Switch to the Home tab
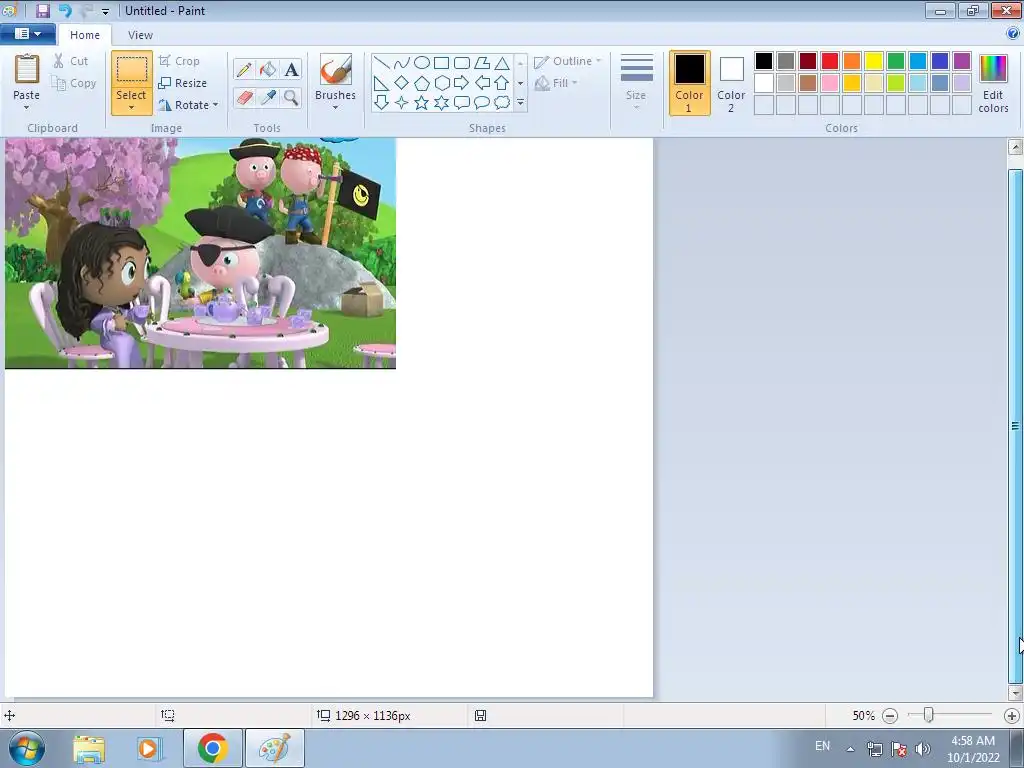 pyautogui.click(x=85, y=35)
